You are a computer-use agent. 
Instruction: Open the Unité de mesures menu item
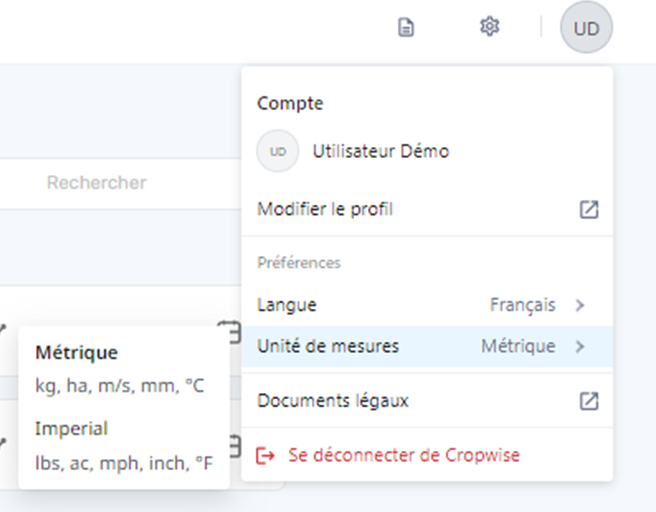(x=328, y=347)
